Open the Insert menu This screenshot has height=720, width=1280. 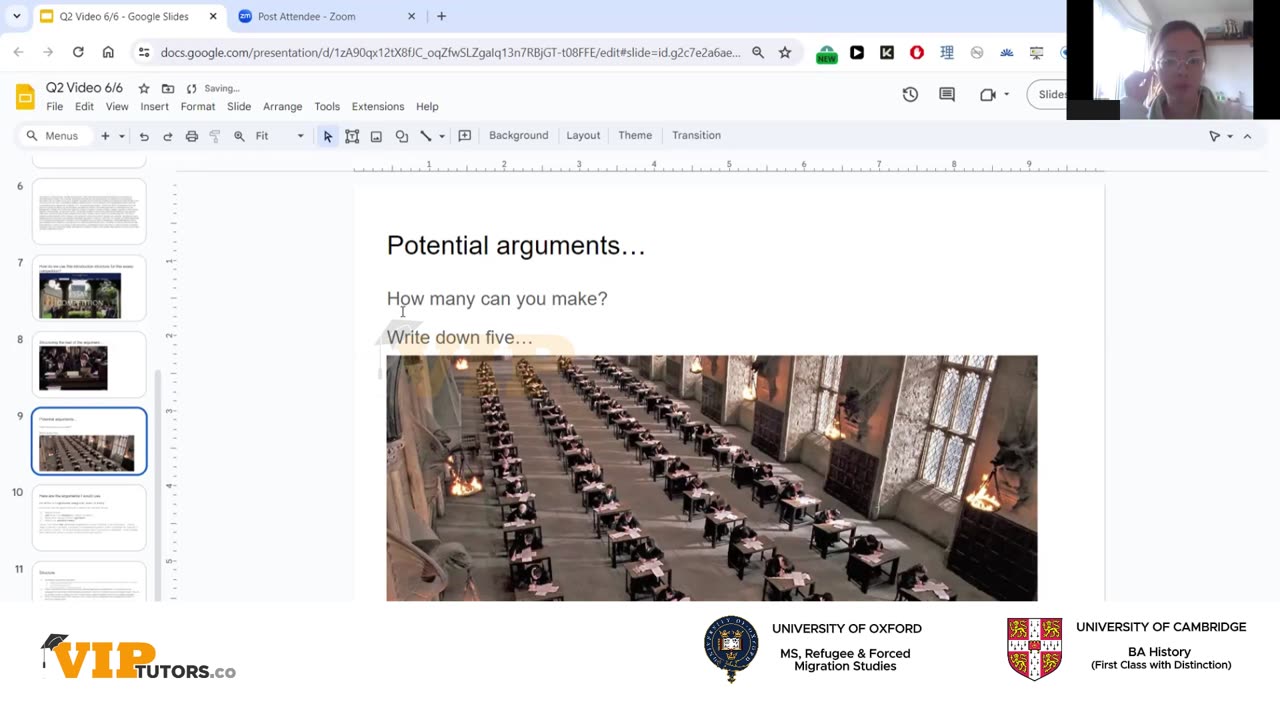pos(154,107)
